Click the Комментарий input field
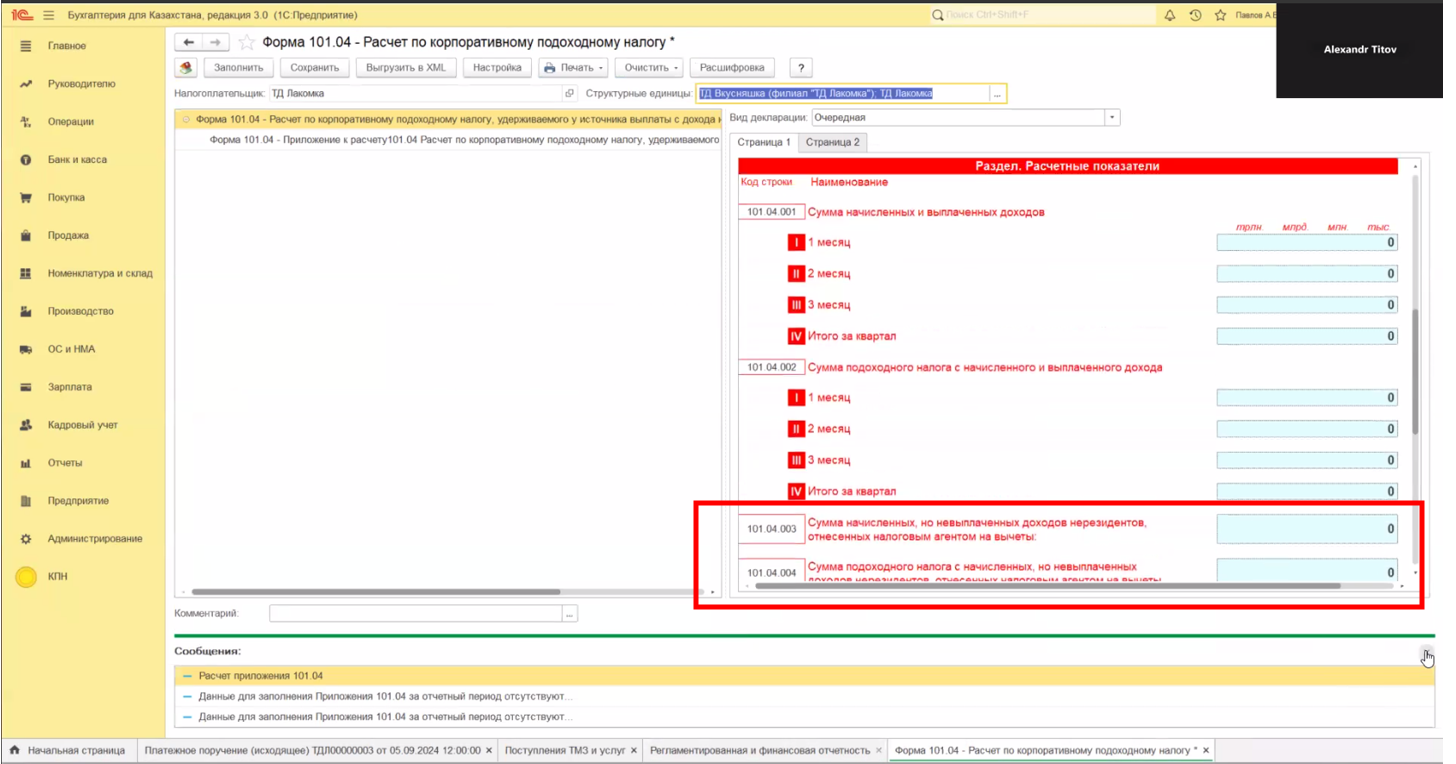1456x764 pixels. tap(415, 614)
